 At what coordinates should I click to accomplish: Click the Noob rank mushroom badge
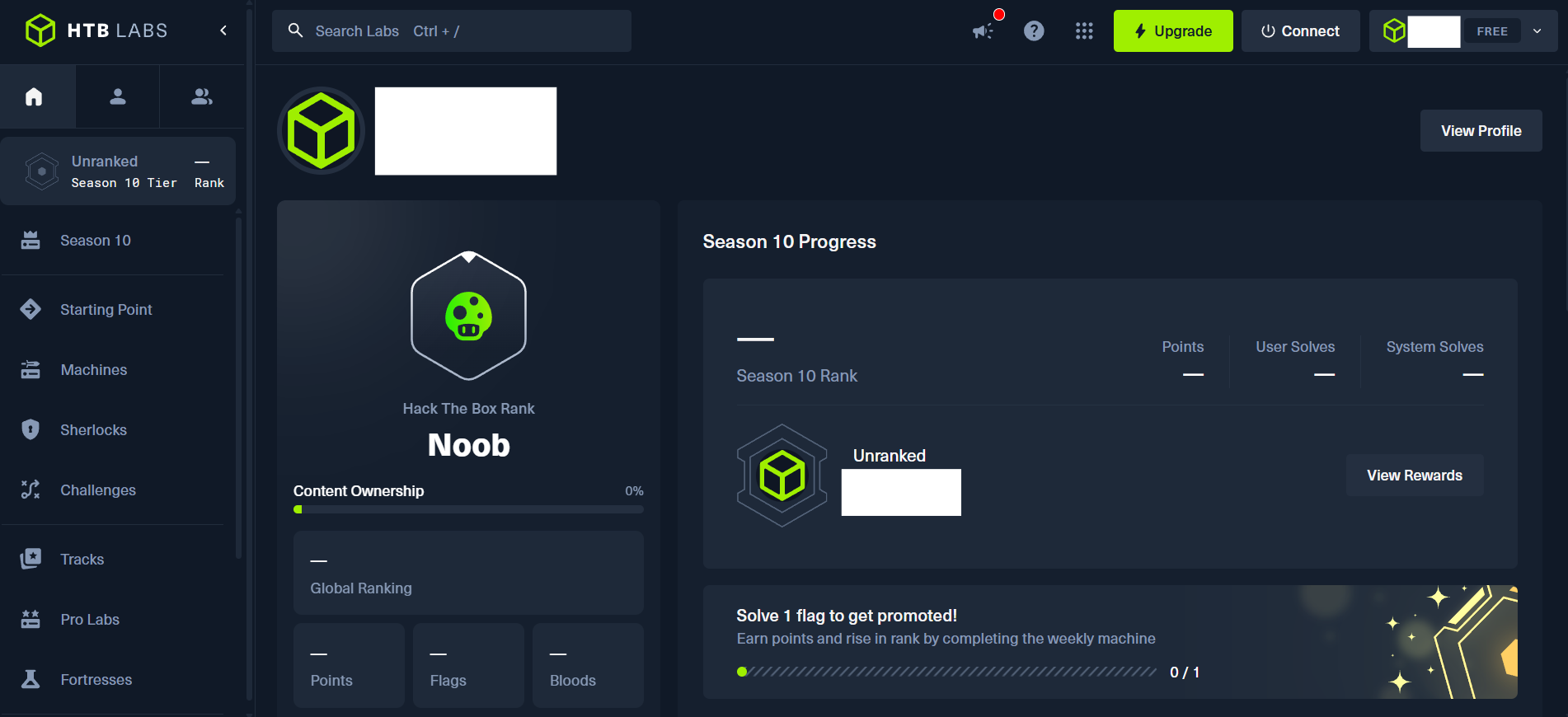point(468,316)
